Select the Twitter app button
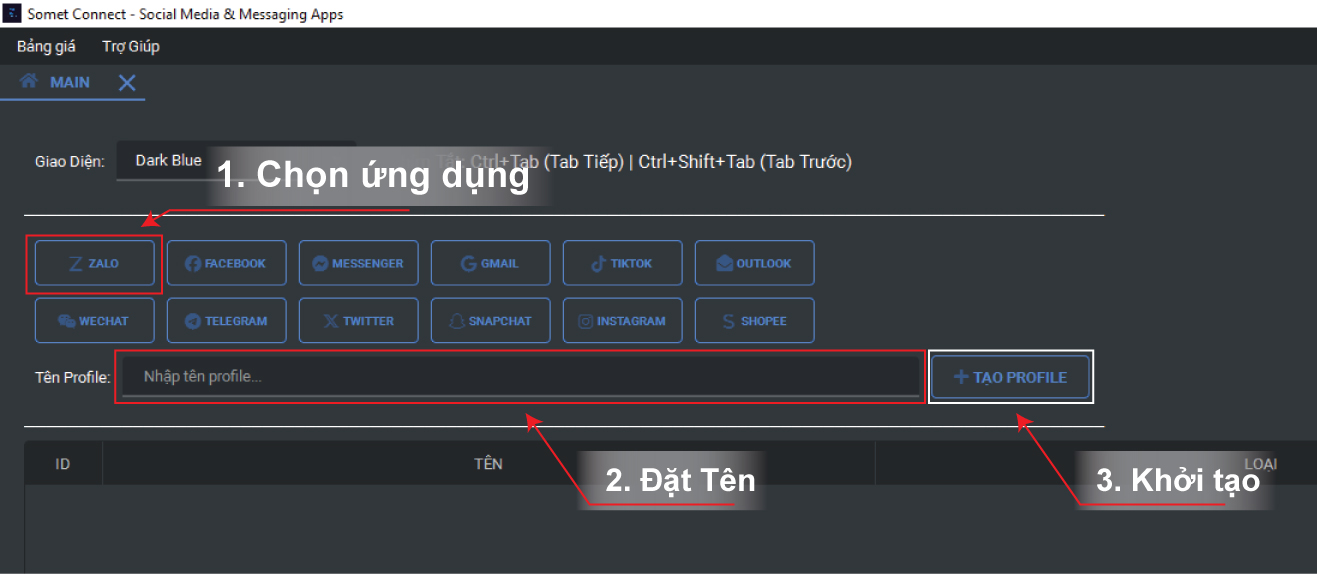Screen dimensions: 1317x574 tap(359, 321)
